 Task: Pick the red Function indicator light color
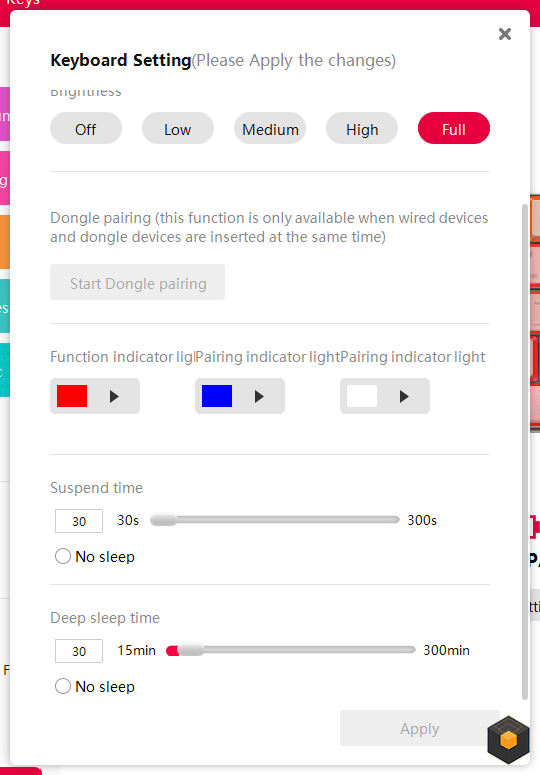point(72,396)
